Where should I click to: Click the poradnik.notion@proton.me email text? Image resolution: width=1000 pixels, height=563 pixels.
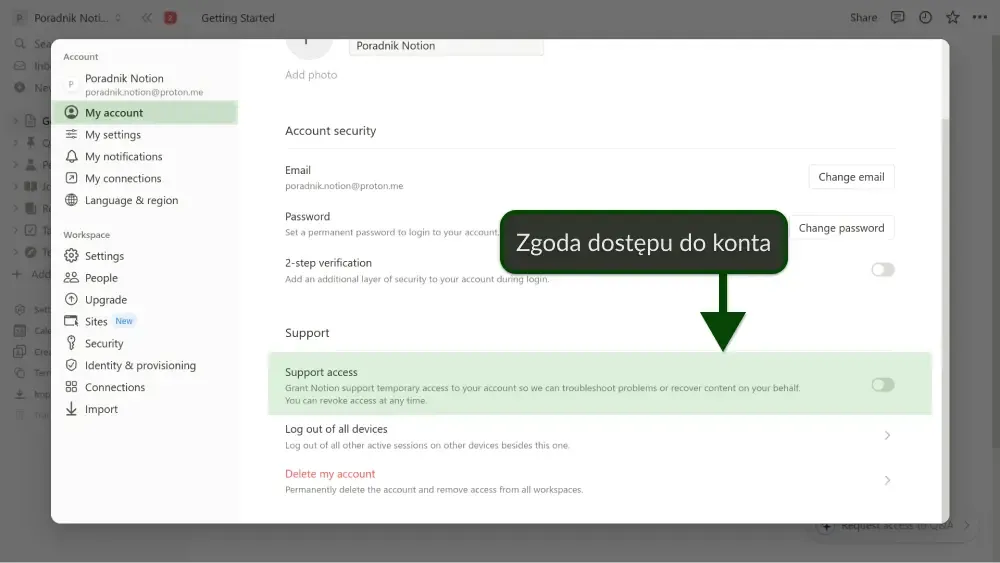pyautogui.click(x=344, y=186)
